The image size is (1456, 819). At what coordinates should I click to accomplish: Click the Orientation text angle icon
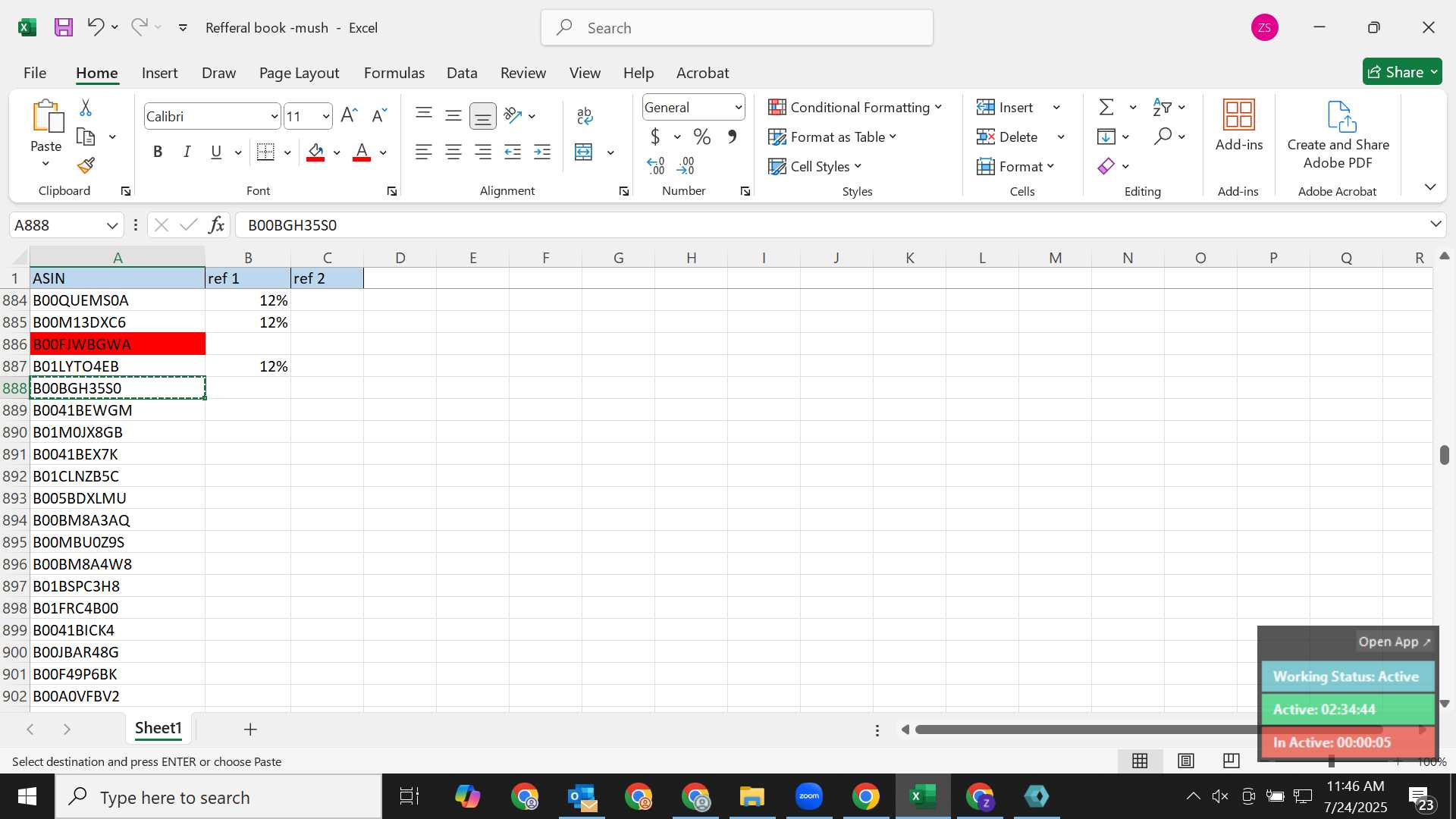[x=513, y=115]
